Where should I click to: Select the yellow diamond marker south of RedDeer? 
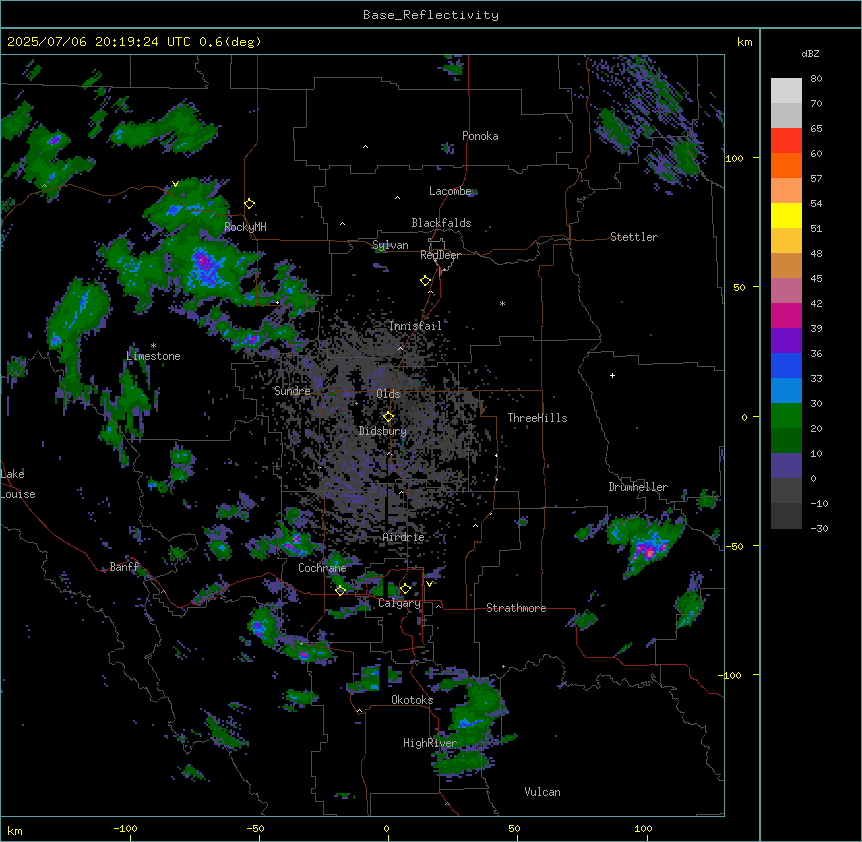pos(426,281)
